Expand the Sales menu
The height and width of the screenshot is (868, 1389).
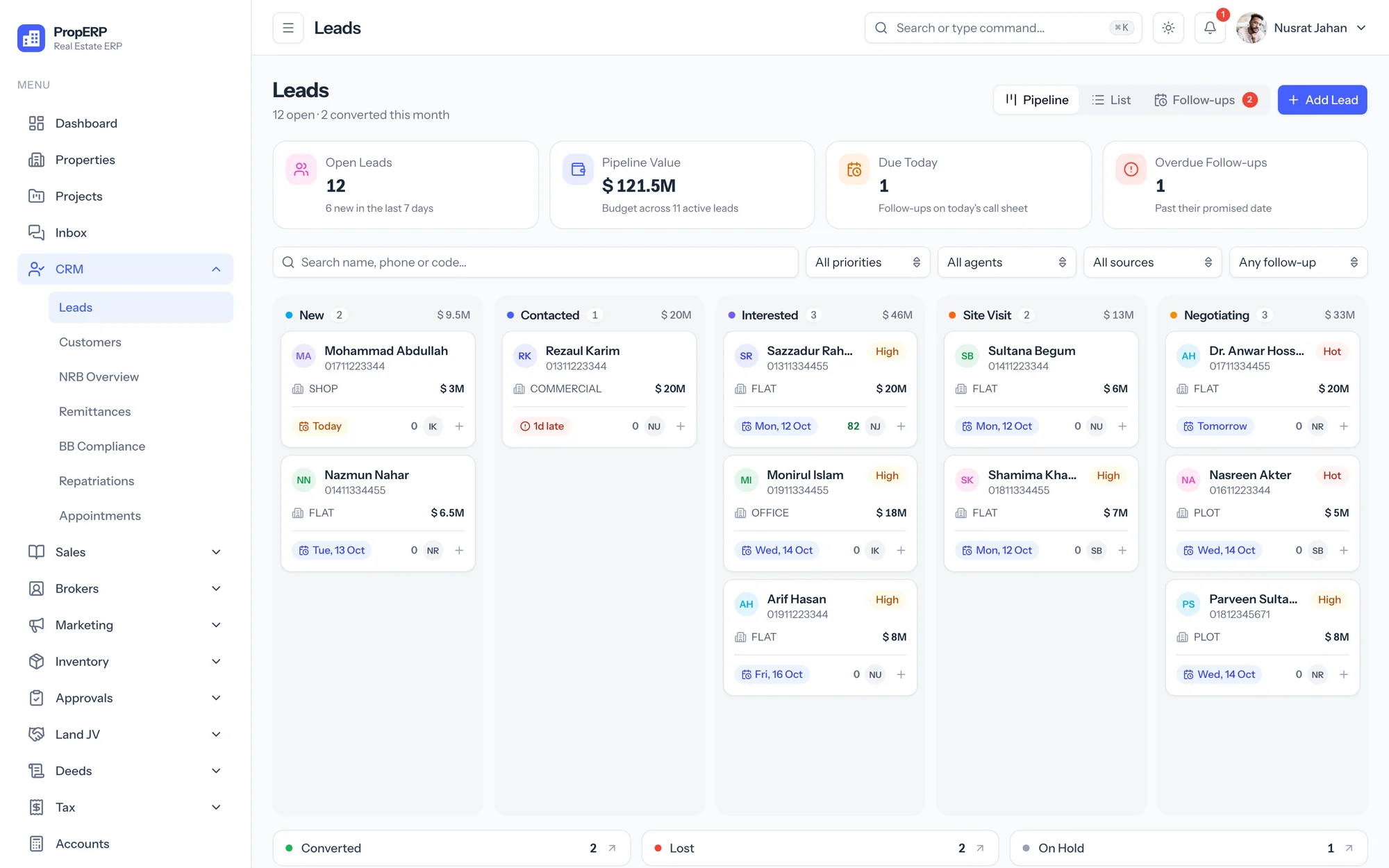pyautogui.click(x=125, y=552)
